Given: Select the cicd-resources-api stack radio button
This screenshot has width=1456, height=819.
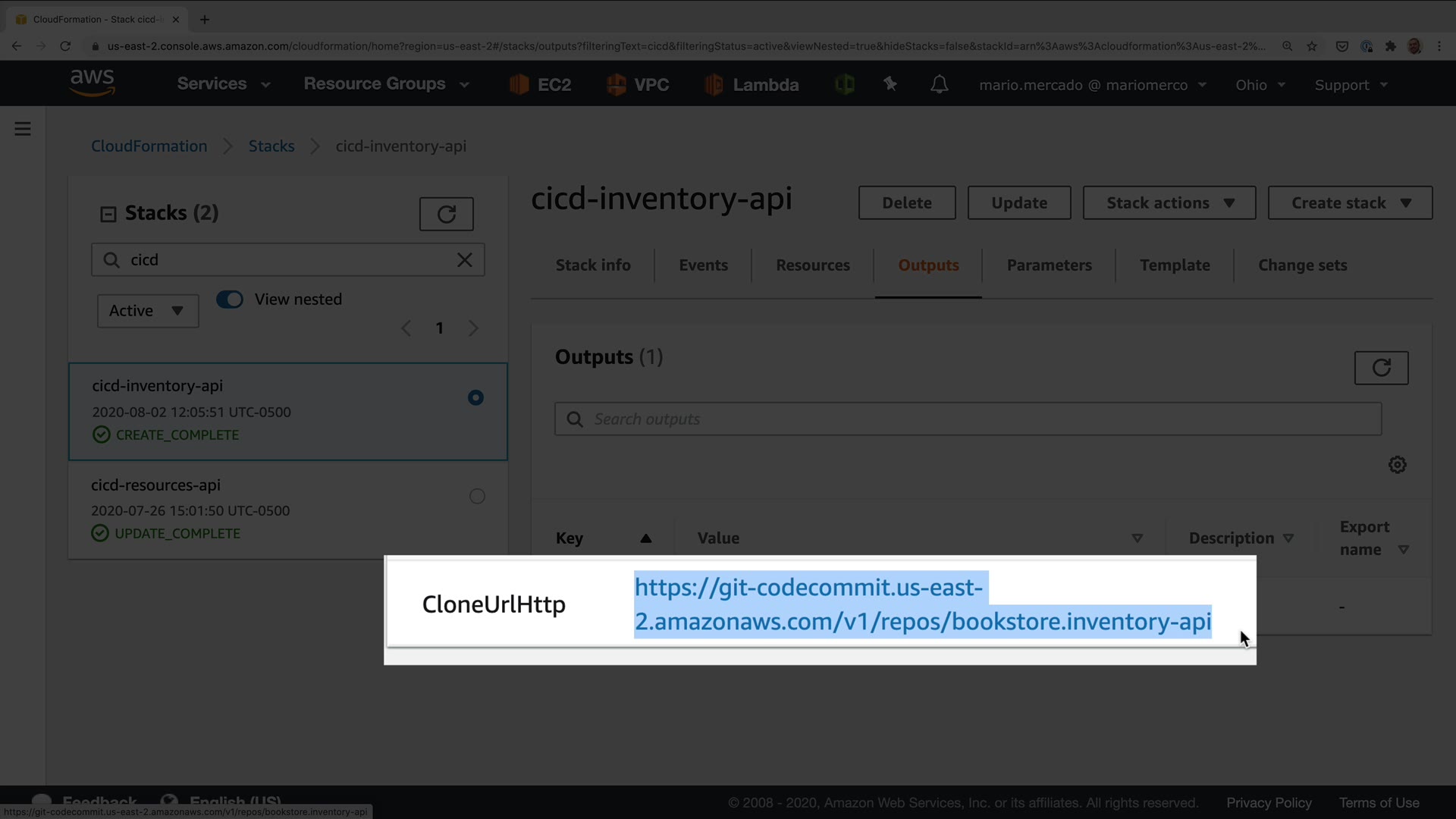Looking at the screenshot, I should point(477,496).
